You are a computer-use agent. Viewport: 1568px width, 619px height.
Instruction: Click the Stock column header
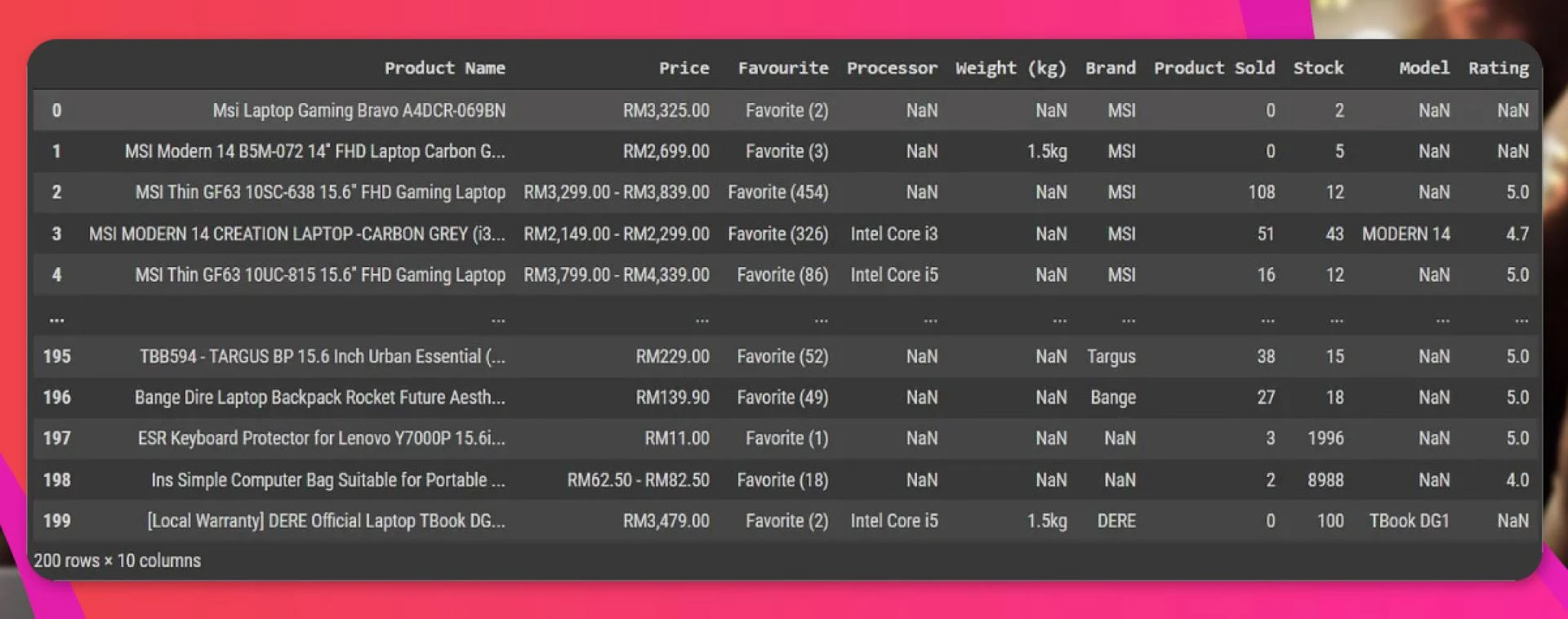pos(1318,68)
